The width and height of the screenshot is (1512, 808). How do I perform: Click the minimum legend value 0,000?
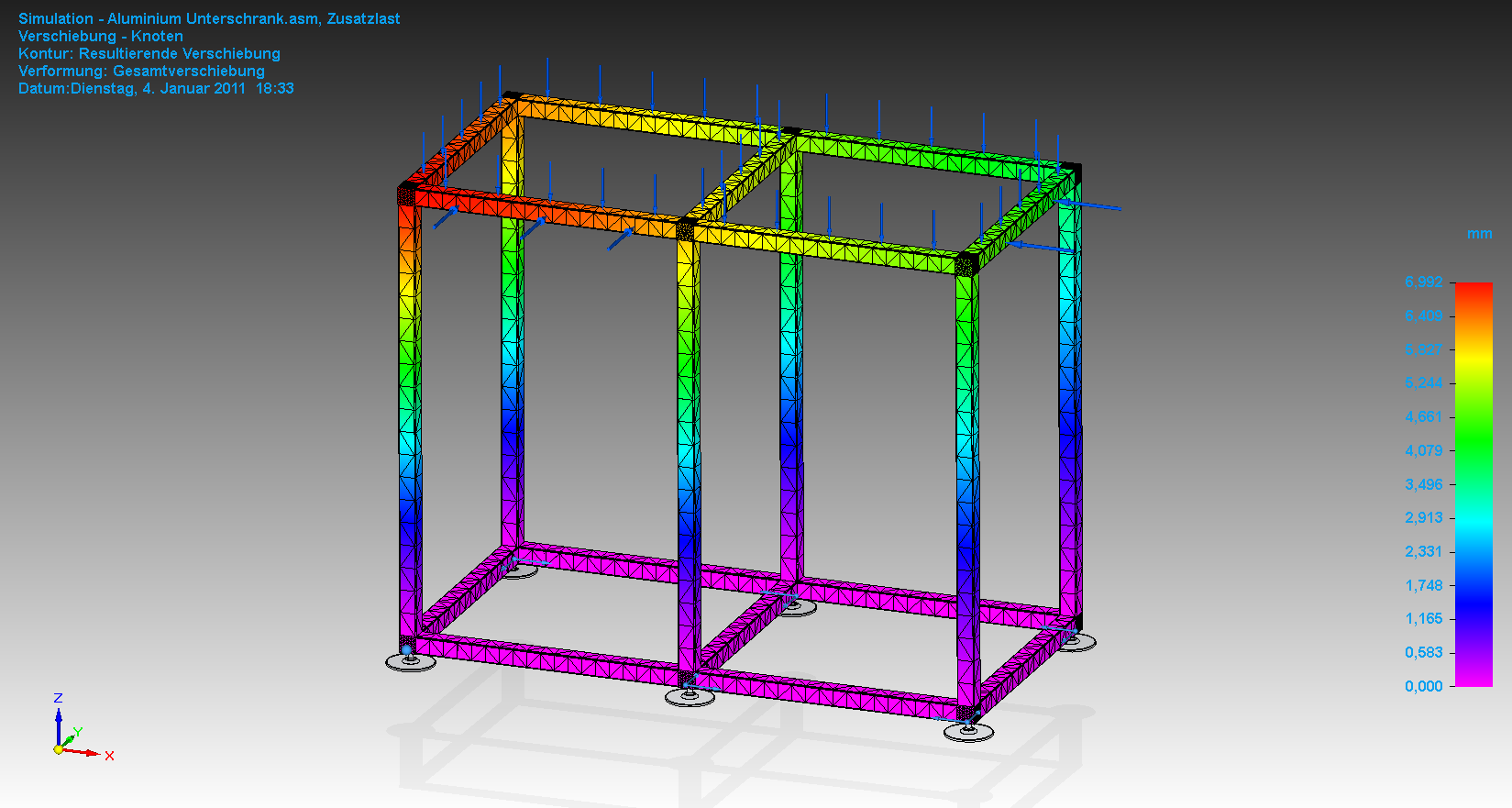point(1423,686)
